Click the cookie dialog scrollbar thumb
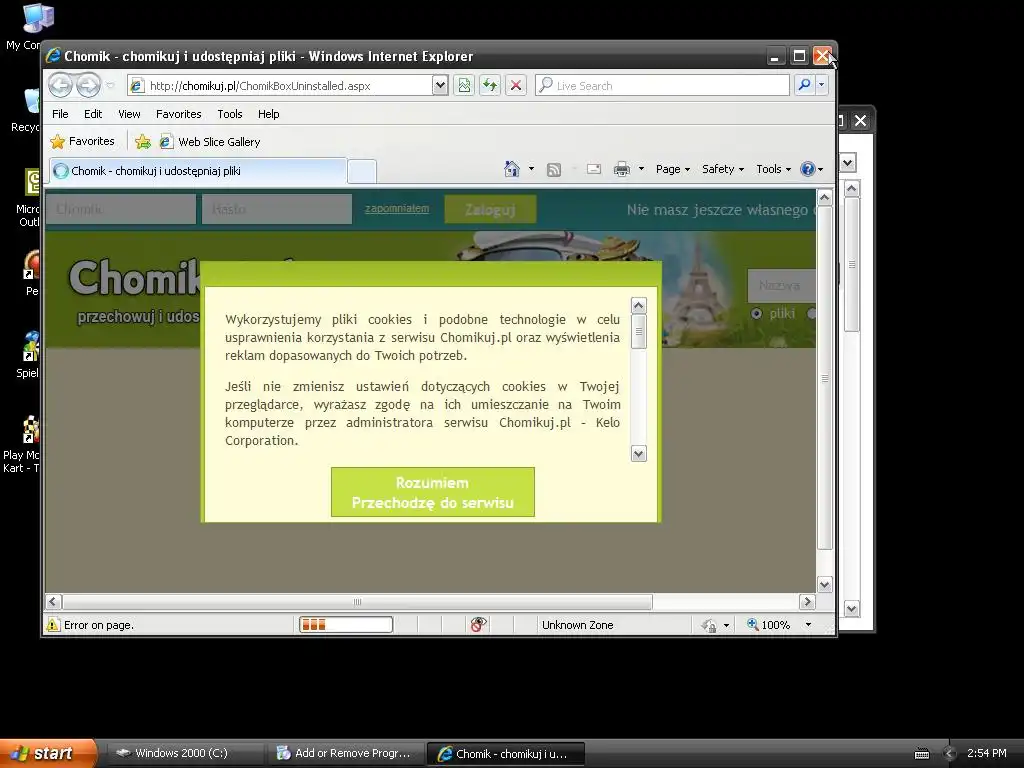This screenshot has height=768, width=1024. click(x=639, y=332)
